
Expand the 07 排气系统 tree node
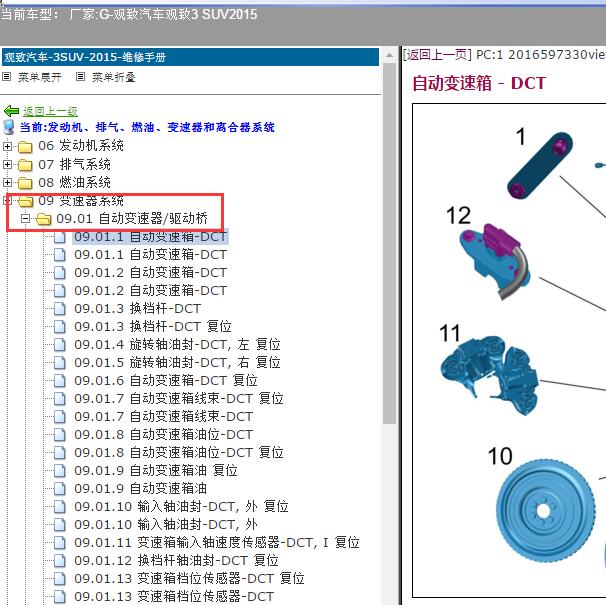pyautogui.click(x=7, y=165)
